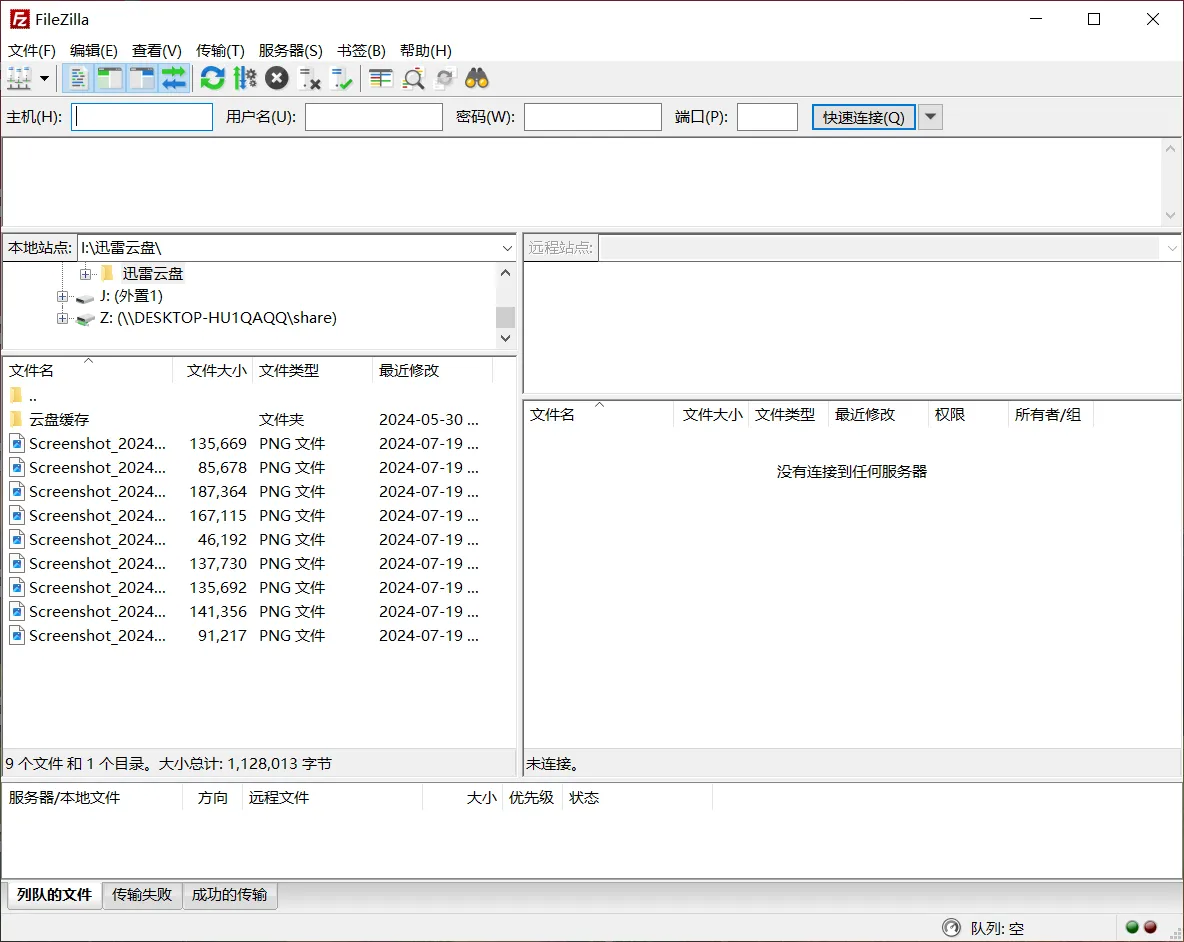Image resolution: width=1184 pixels, height=942 pixels.
Task: Focus the 端口(P) port field
Action: (x=767, y=117)
